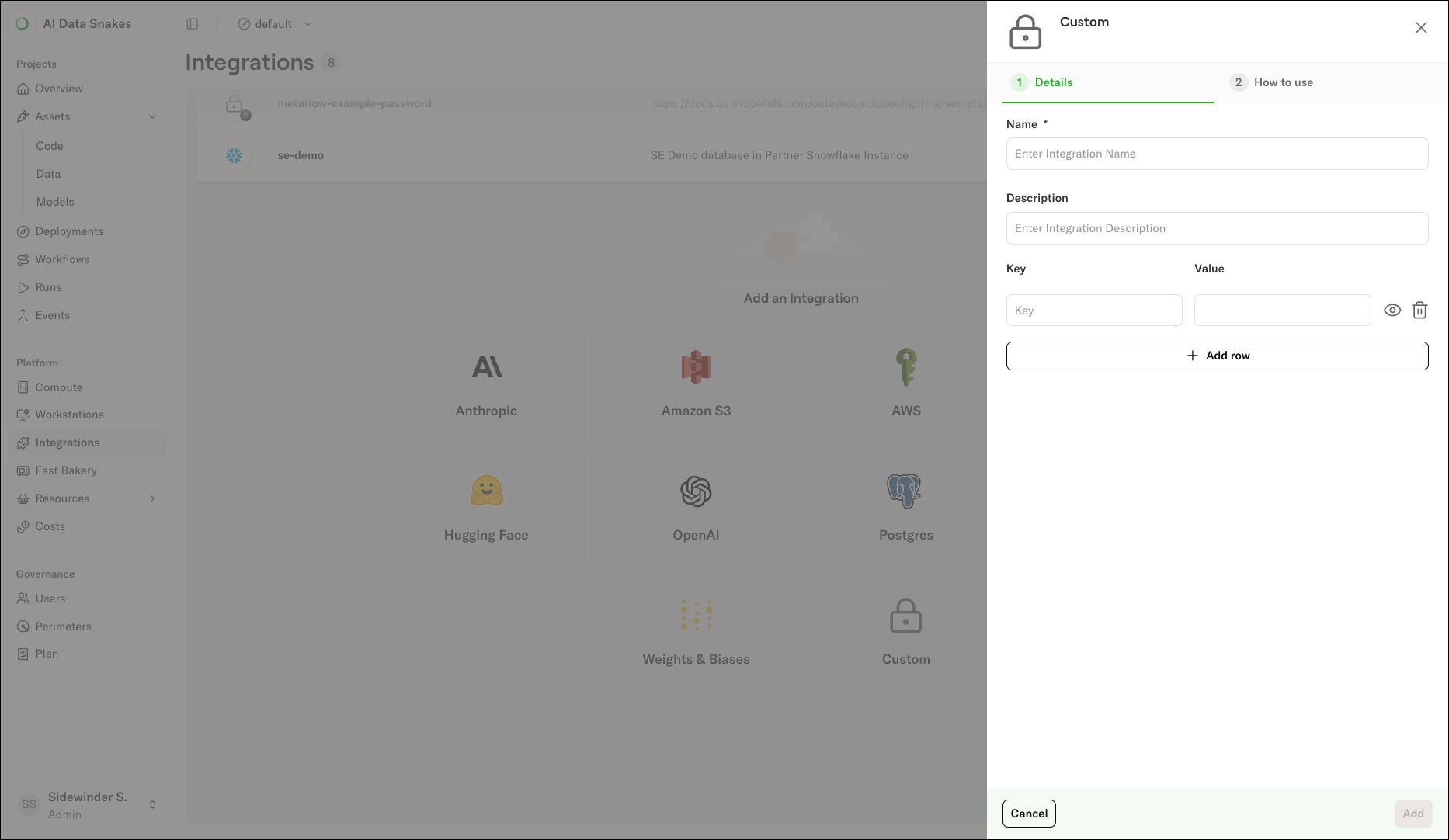The width and height of the screenshot is (1449, 840).
Task: Click the SS user avatar
Action: point(29,805)
